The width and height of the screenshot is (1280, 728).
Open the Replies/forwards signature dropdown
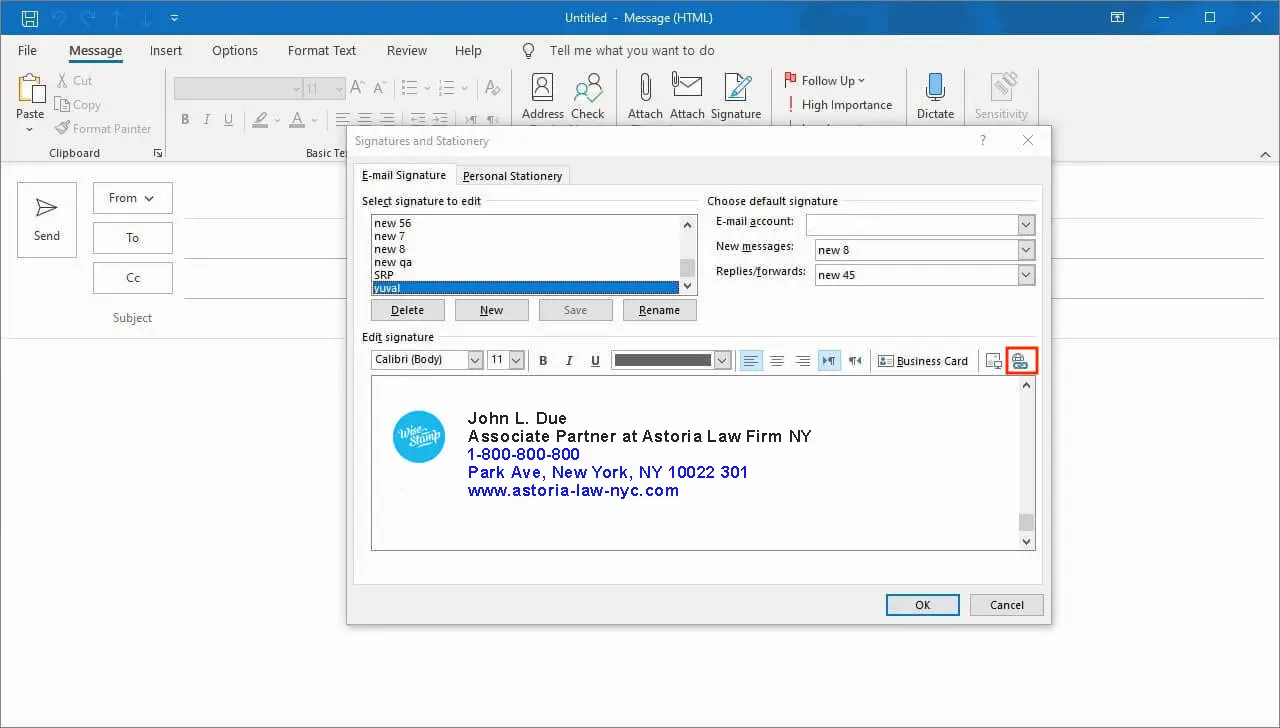(x=1026, y=275)
